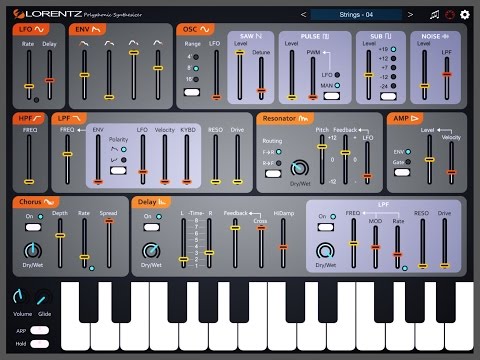
Task: Select SUB +12 interval
Action: [393, 59]
